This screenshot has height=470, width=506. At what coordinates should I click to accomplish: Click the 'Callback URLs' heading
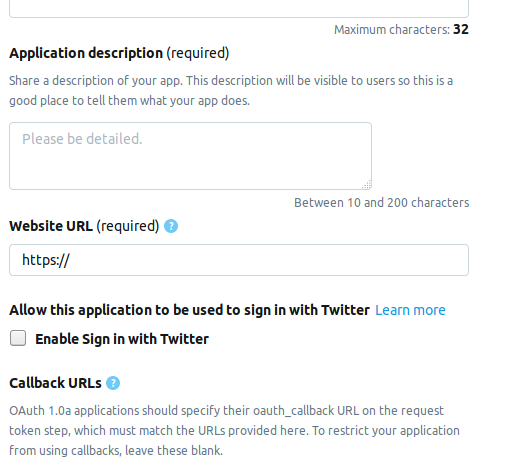point(55,383)
